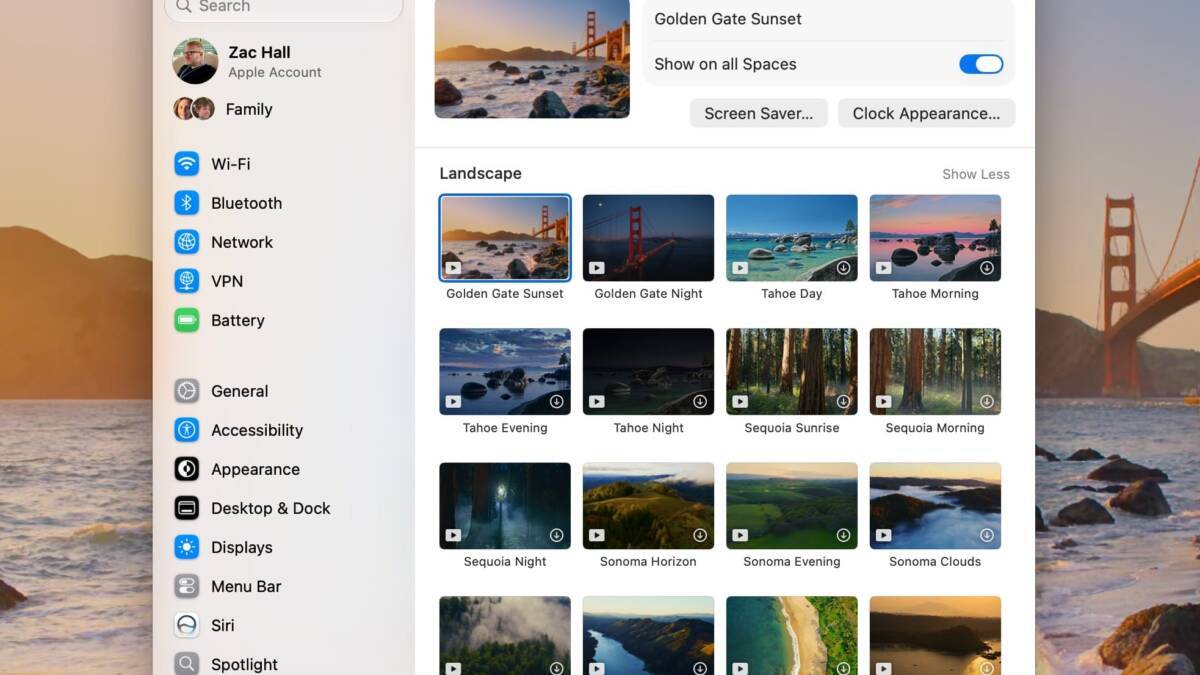Click the Search field in sidebar
1200x675 pixels.
coord(285,8)
